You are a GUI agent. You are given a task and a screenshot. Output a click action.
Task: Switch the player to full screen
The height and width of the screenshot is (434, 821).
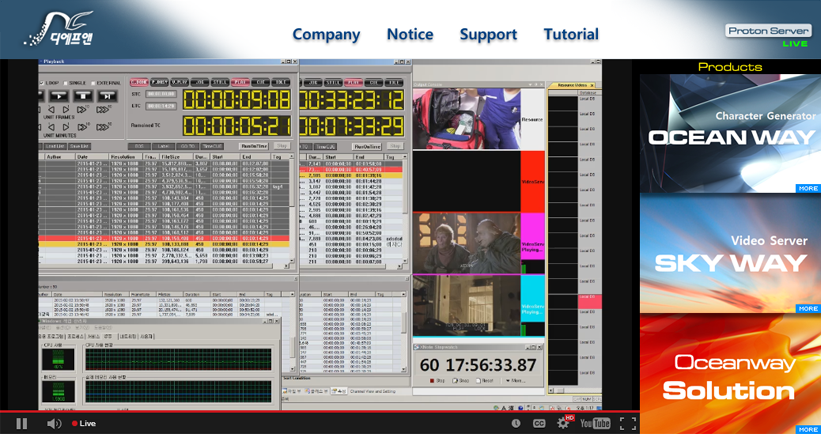coord(628,424)
